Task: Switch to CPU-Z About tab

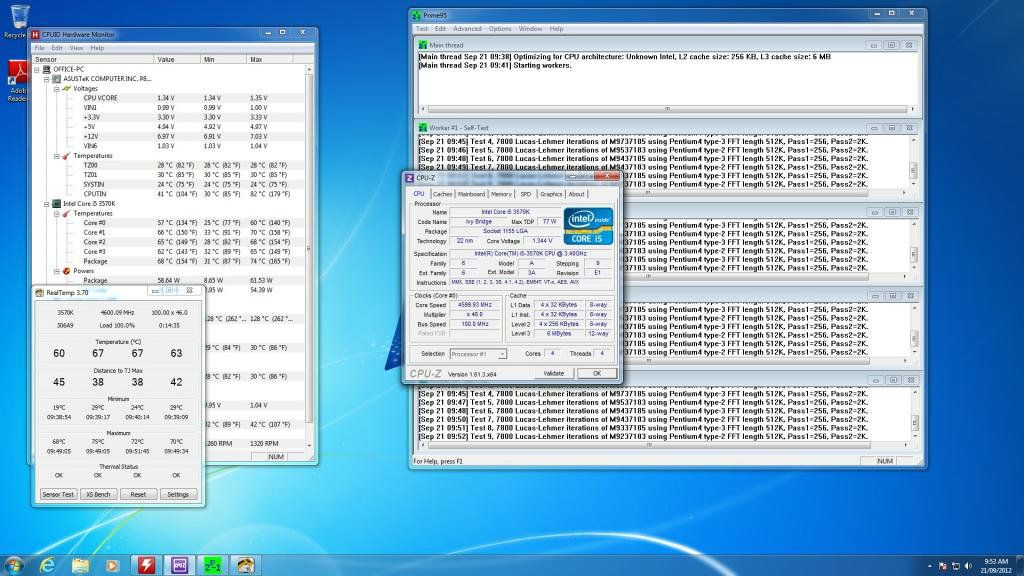Action: pyautogui.click(x=576, y=194)
